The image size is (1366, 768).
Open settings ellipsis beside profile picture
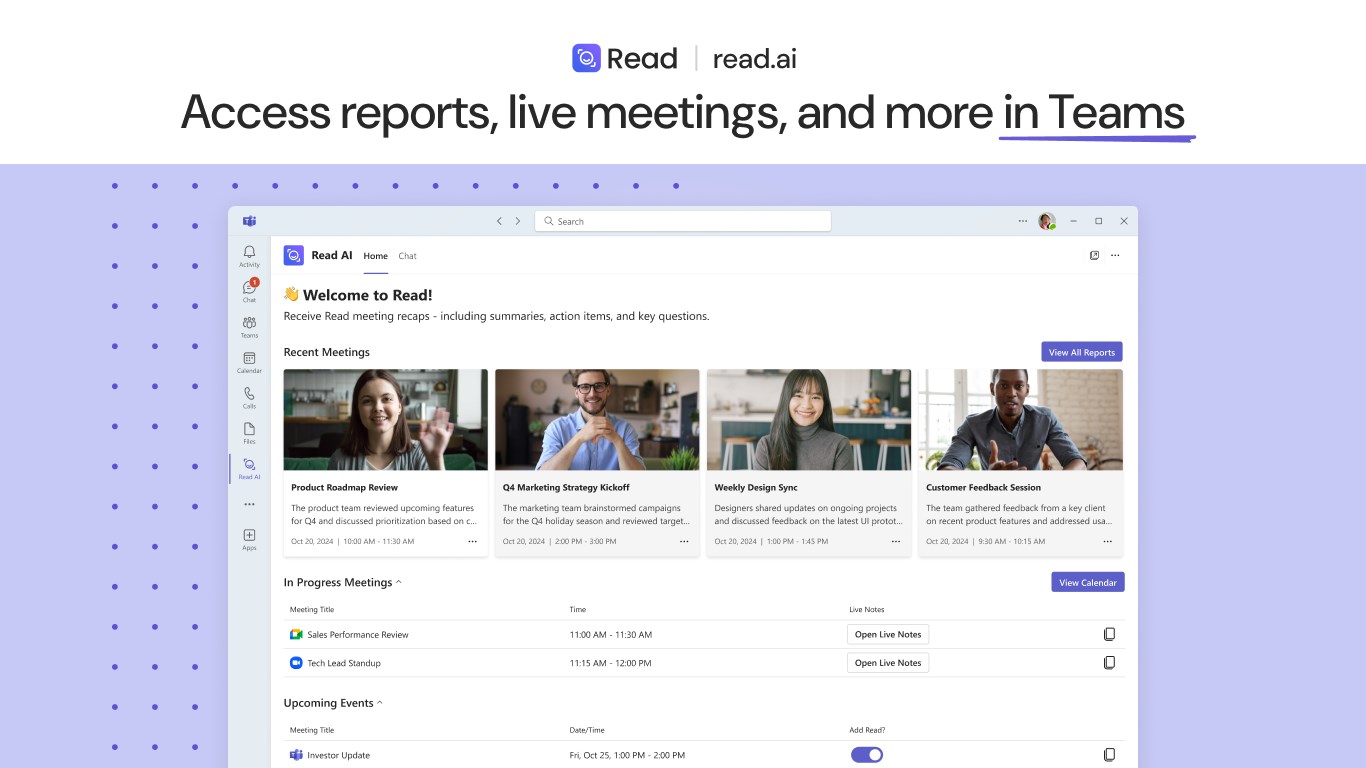pos(1022,221)
